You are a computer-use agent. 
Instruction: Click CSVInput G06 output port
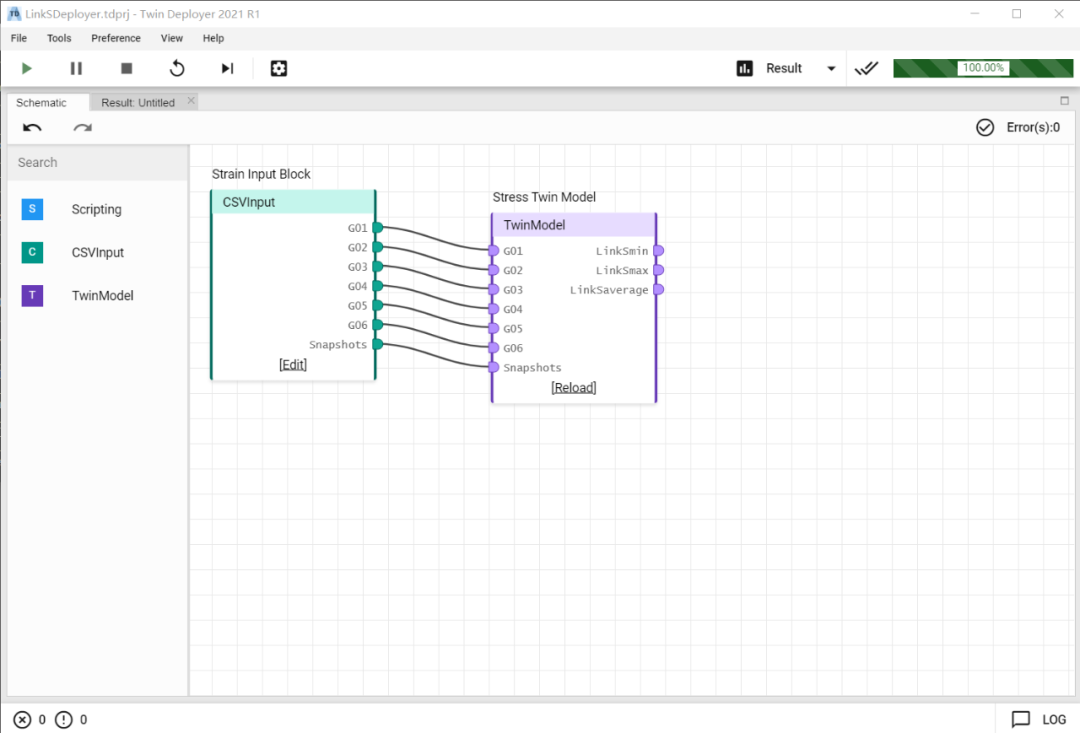(x=377, y=324)
